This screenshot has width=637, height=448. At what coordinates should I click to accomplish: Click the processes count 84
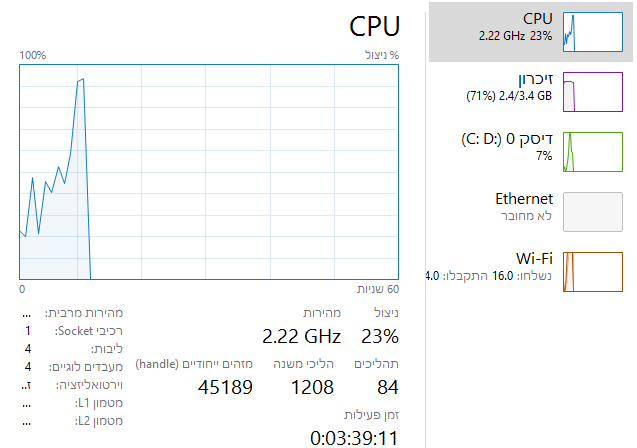coord(384,387)
